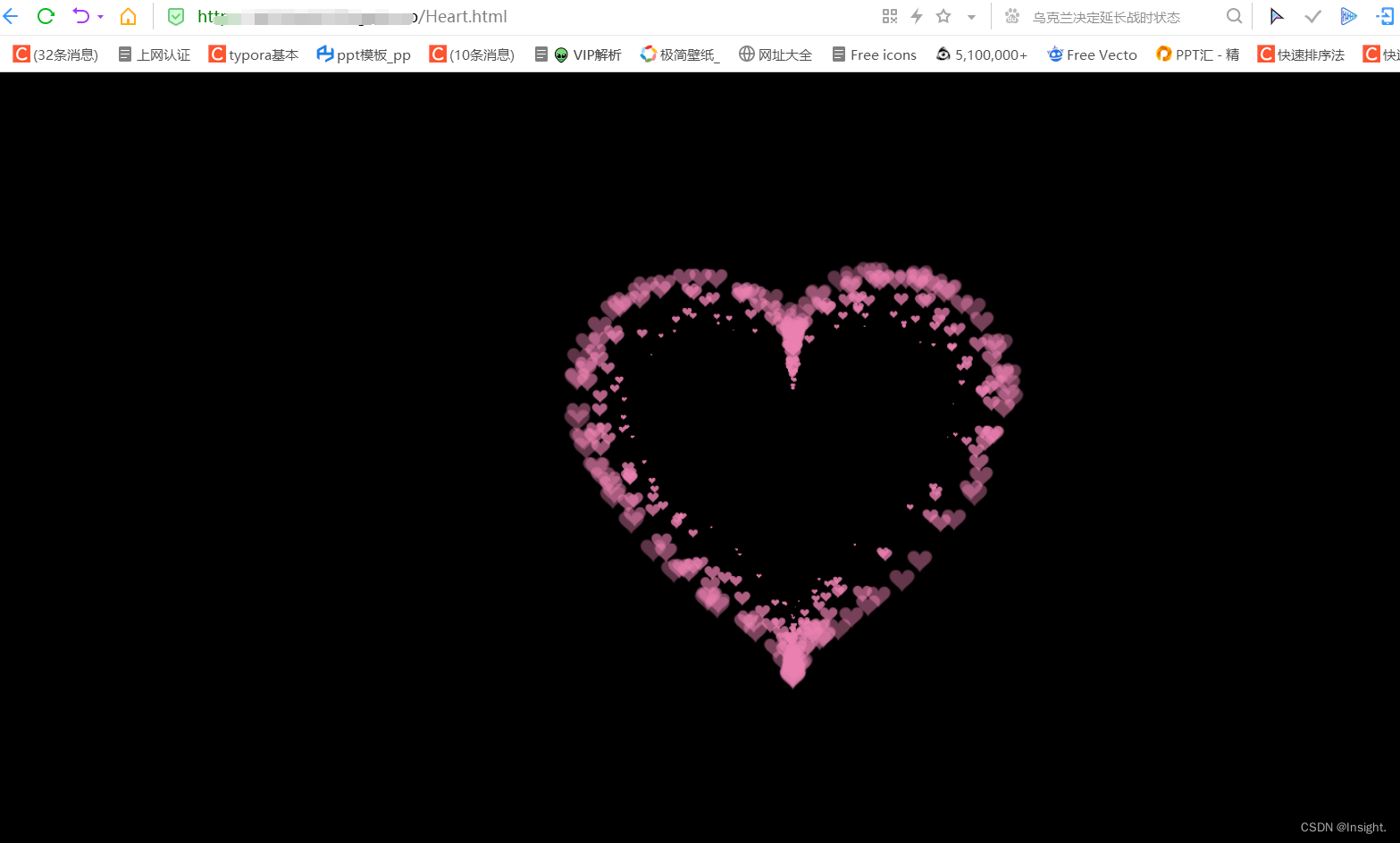The height and width of the screenshot is (843, 1400).
Task: Reload the page with green refresh icon
Action: 46,16
